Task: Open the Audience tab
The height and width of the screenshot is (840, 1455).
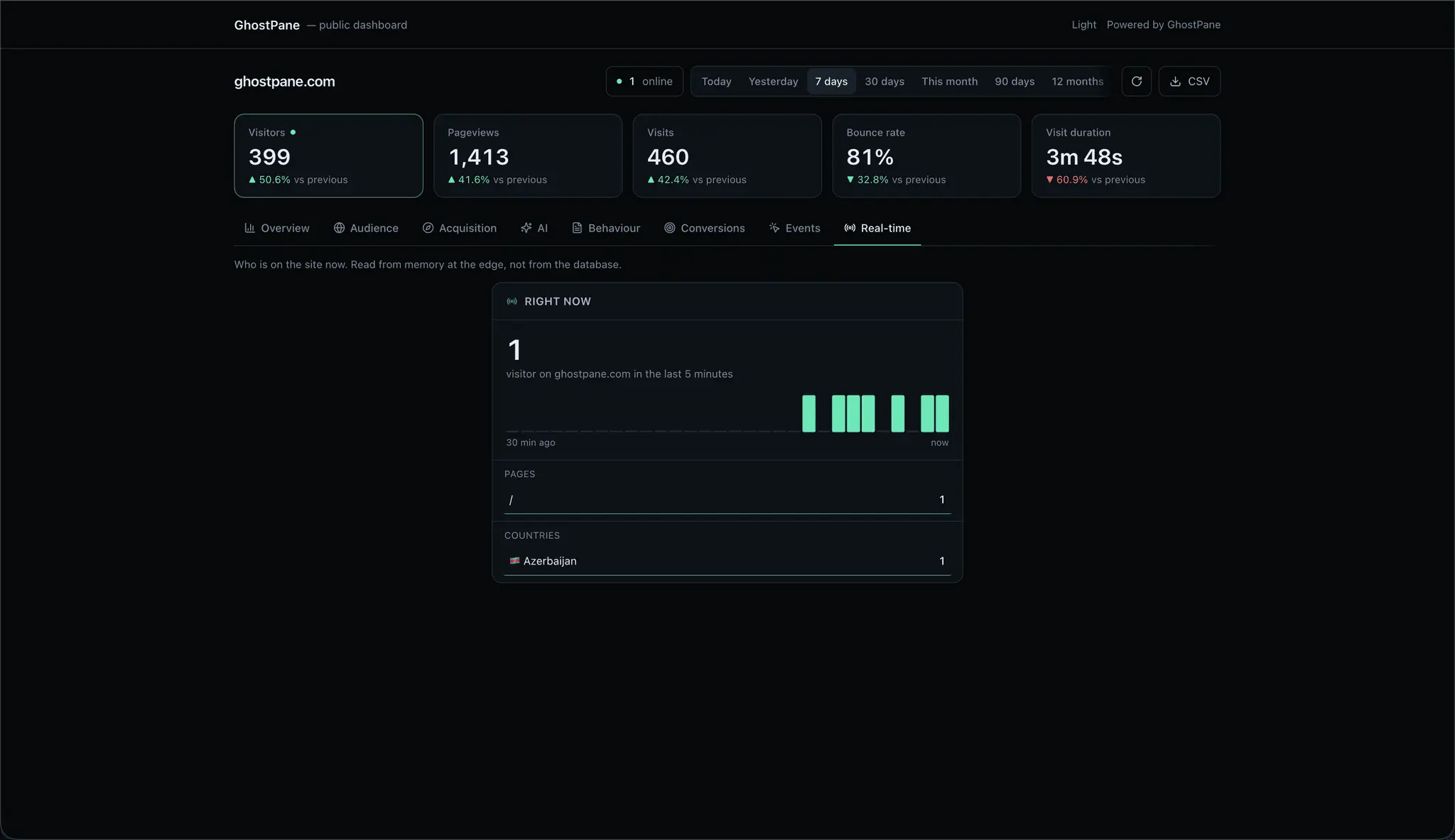Action: pyautogui.click(x=366, y=228)
